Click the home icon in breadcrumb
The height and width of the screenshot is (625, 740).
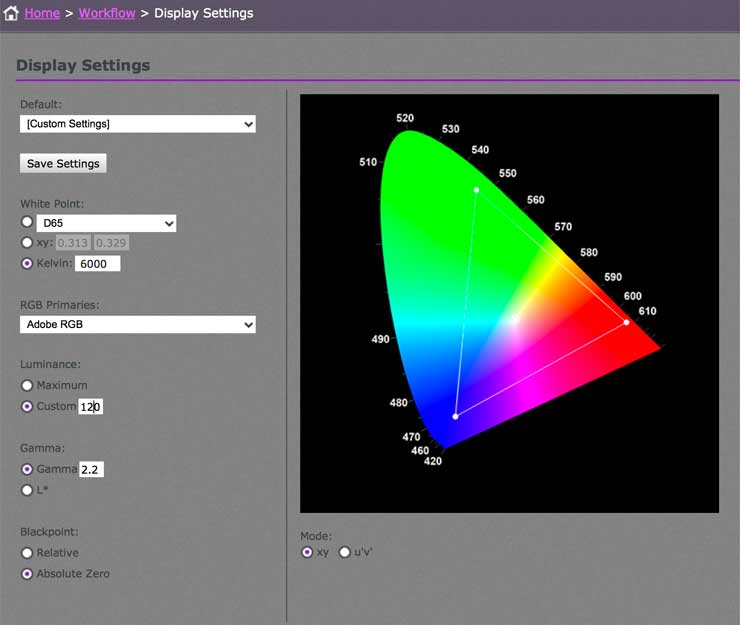[x=11, y=13]
